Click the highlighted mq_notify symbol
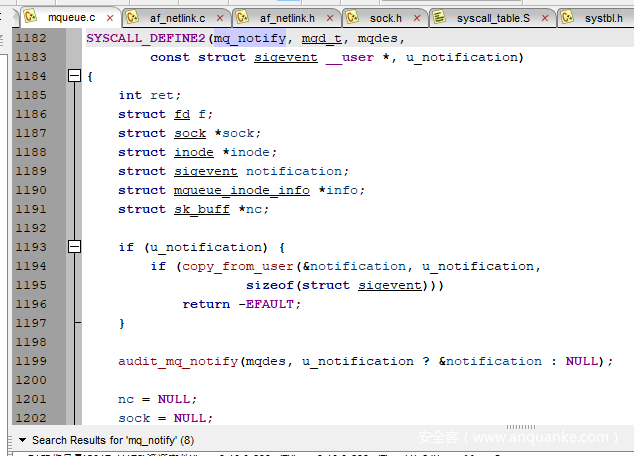 coord(251,38)
